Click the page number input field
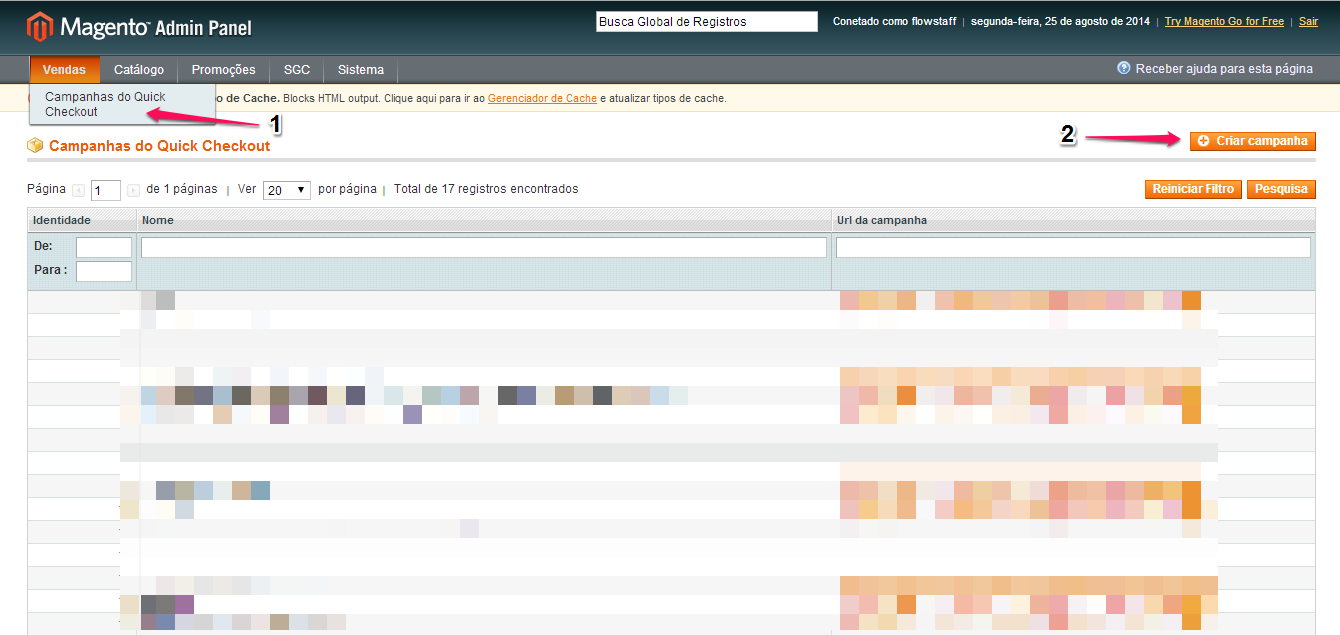The width and height of the screenshot is (1340, 635). pos(106,190)
